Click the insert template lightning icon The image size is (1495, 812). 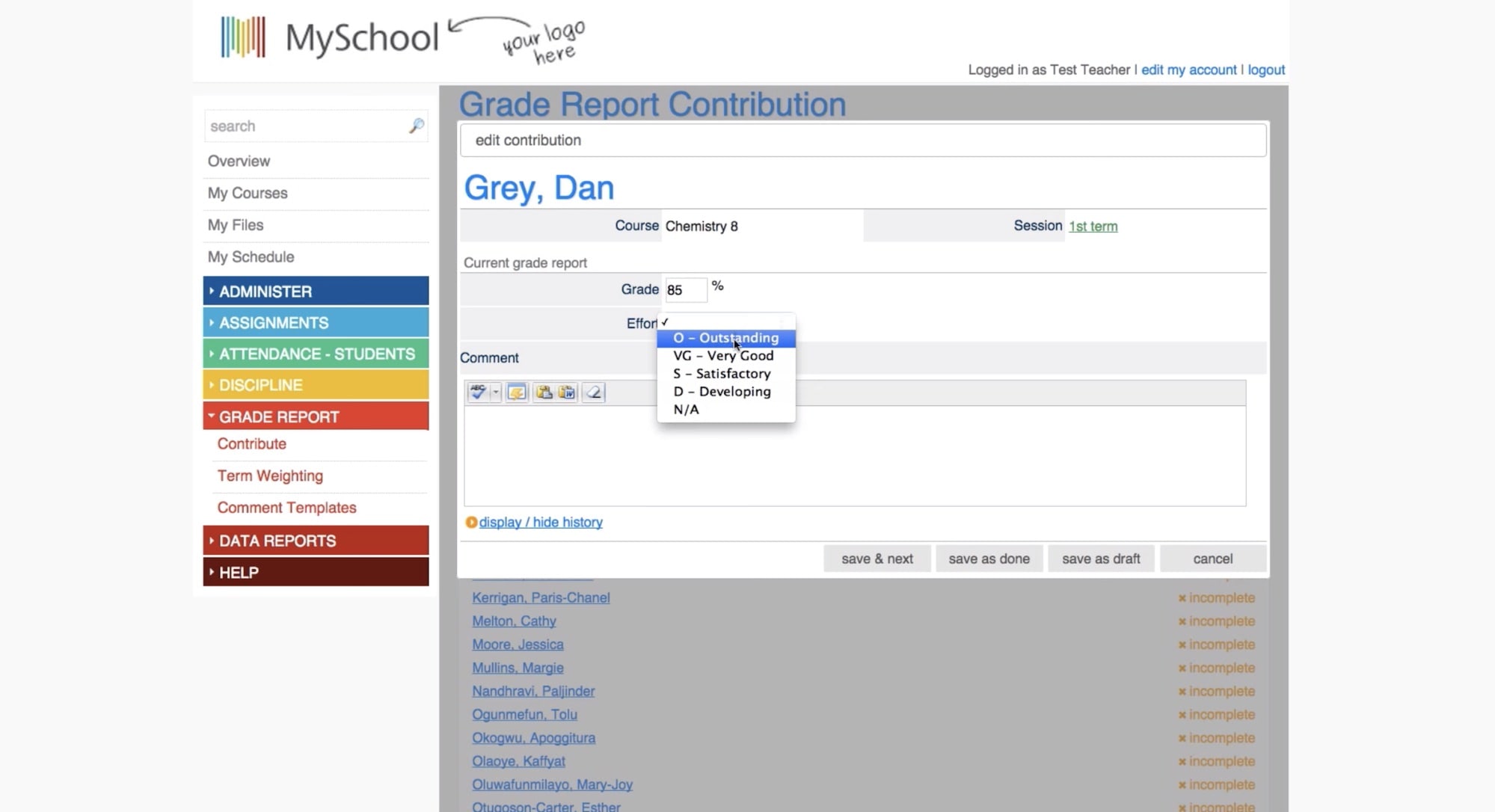point(517,393)
